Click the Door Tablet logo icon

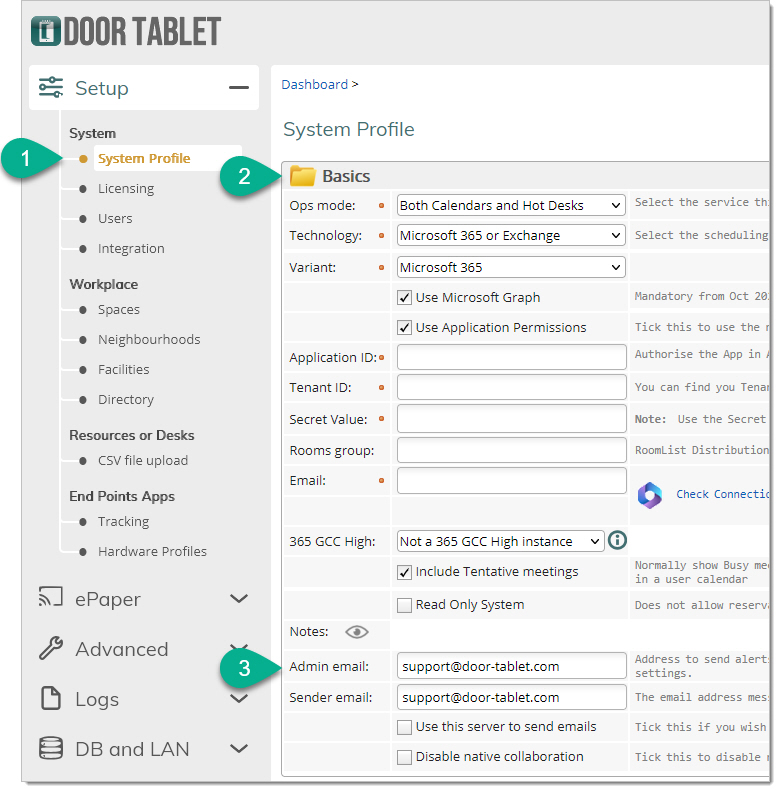[46, 31]
